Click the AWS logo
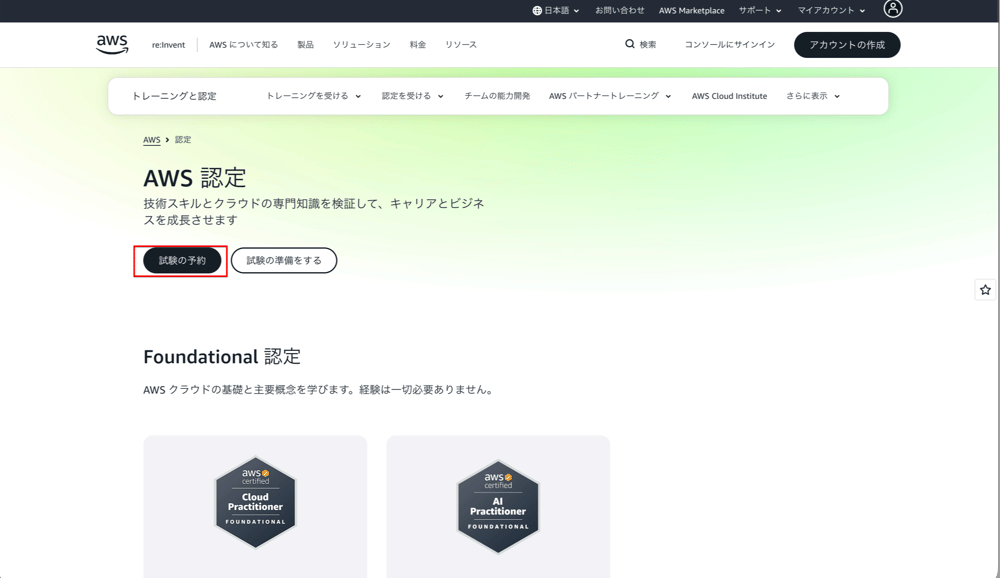Viewport: 1000px width, 578px height. pyautogui.click(x=112, y=44)
